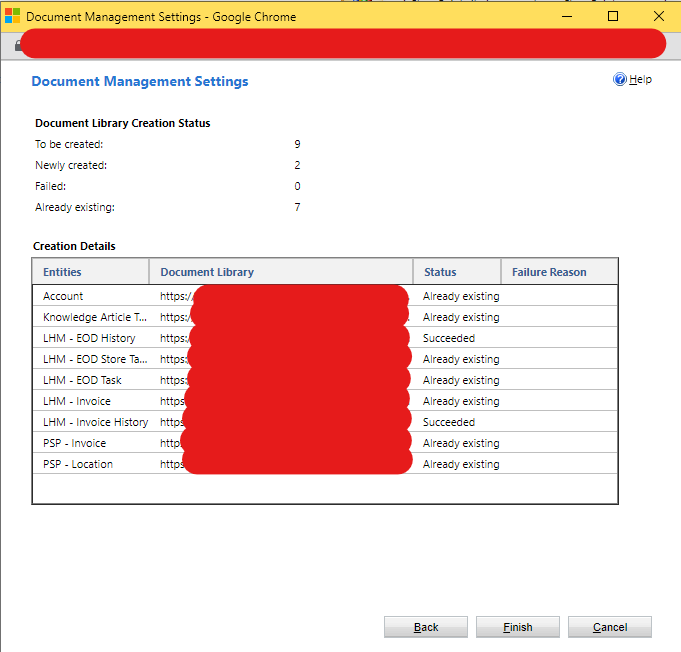Click the Document Library column header
681x652 pixels.
207,272
